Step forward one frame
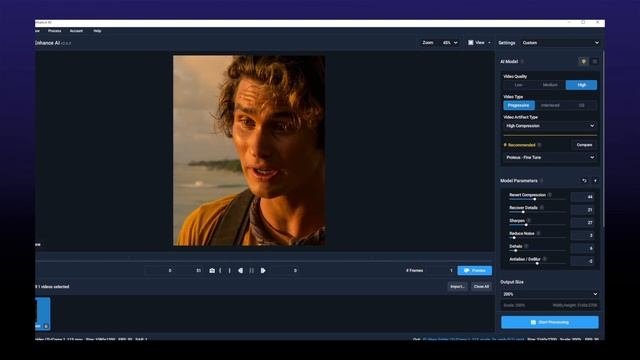The width and height of the screenshot is (640, 360). pos(263,271)
